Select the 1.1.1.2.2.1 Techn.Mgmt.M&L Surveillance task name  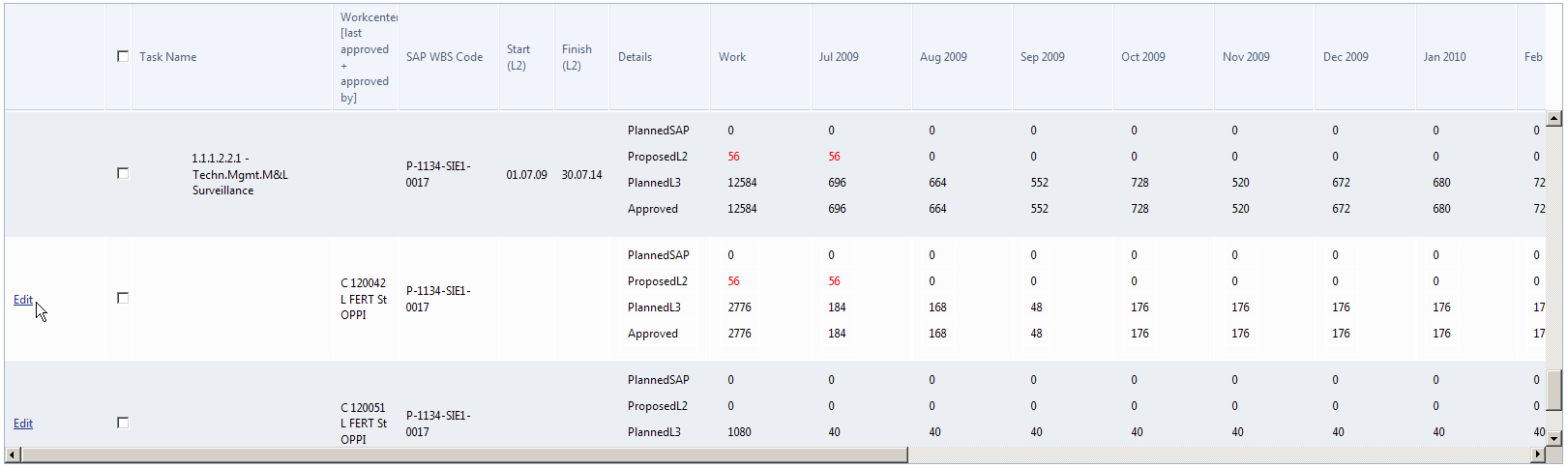240,174
